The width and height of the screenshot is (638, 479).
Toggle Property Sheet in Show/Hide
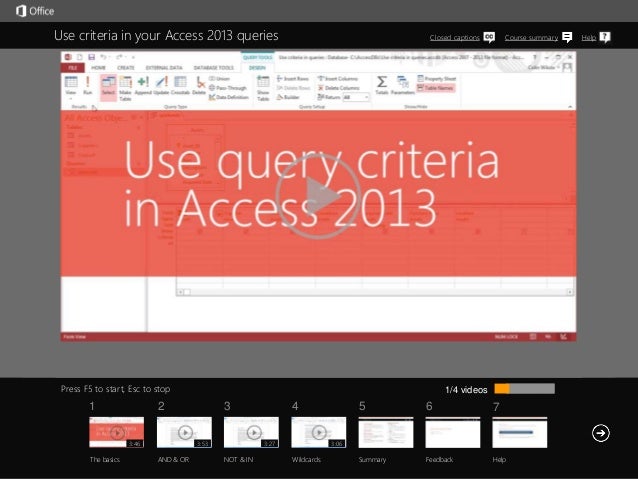point(437,79)
